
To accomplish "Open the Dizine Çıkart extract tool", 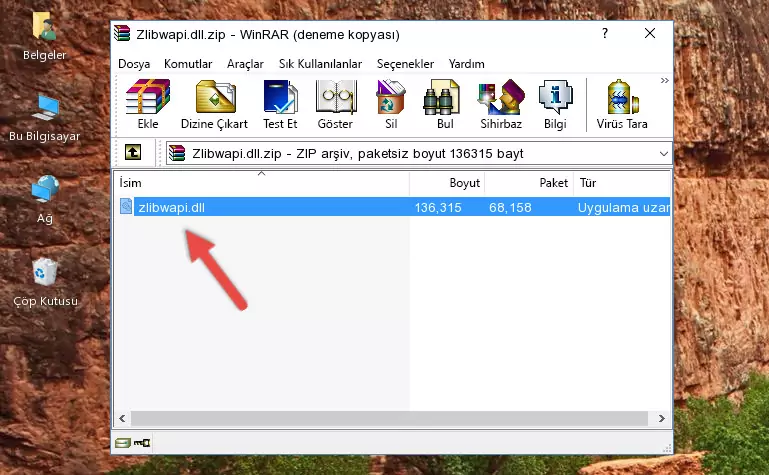I will (214, 104).
